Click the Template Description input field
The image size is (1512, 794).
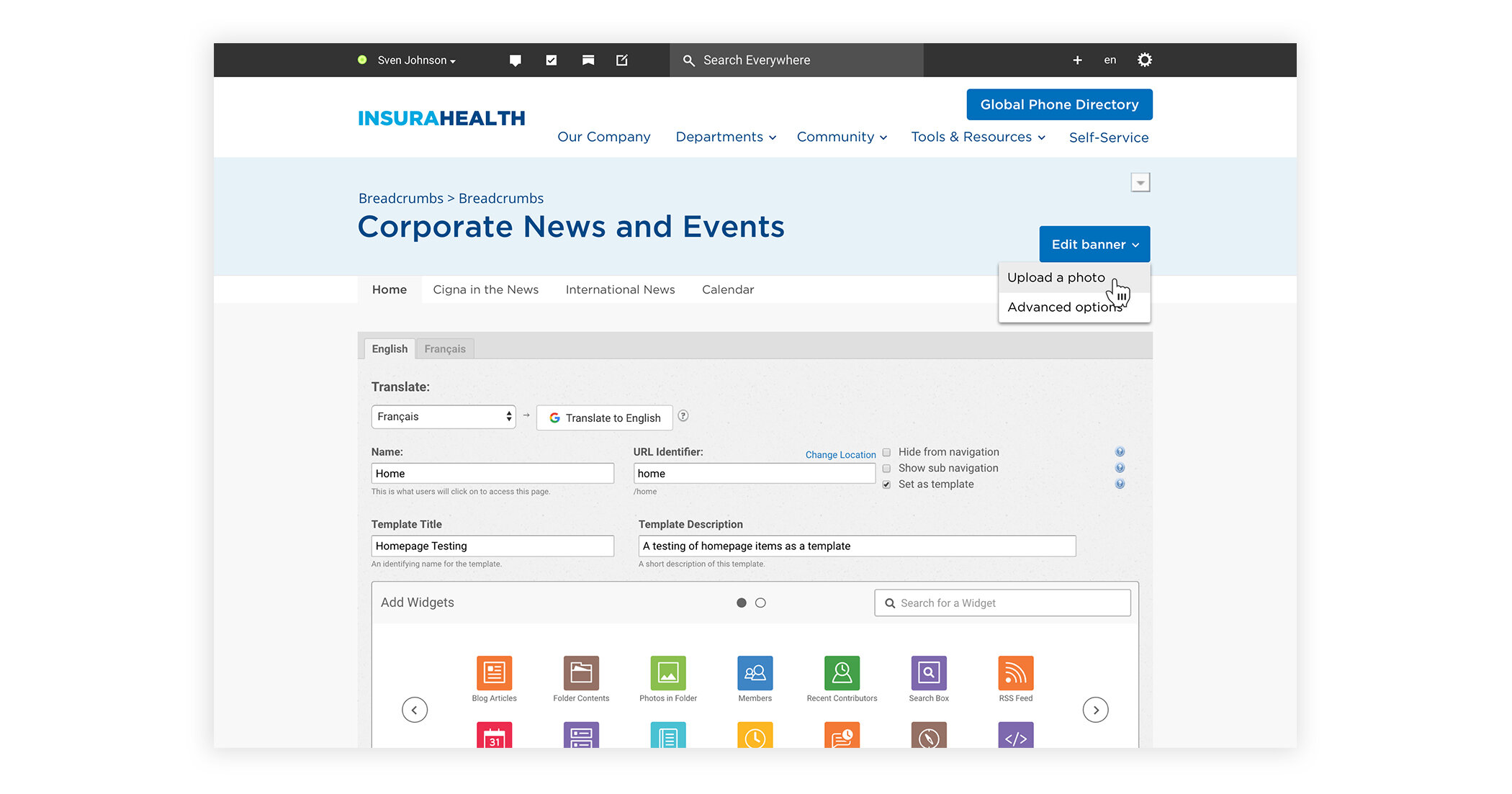point(857,546)
